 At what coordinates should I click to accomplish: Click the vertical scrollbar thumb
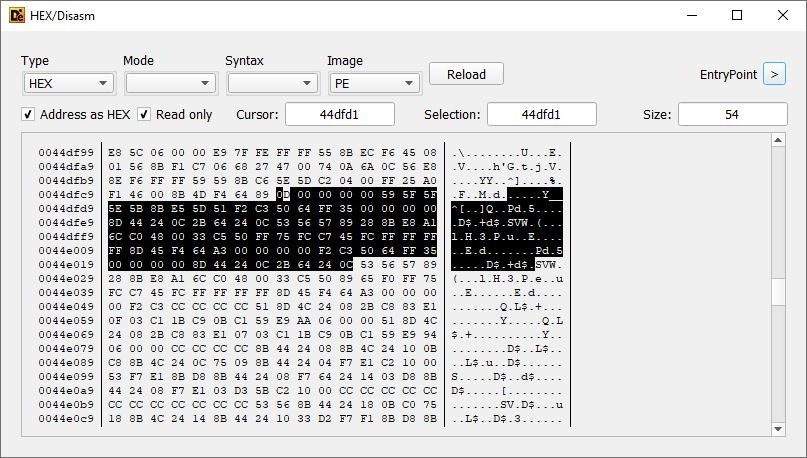(x=778, y=292)
